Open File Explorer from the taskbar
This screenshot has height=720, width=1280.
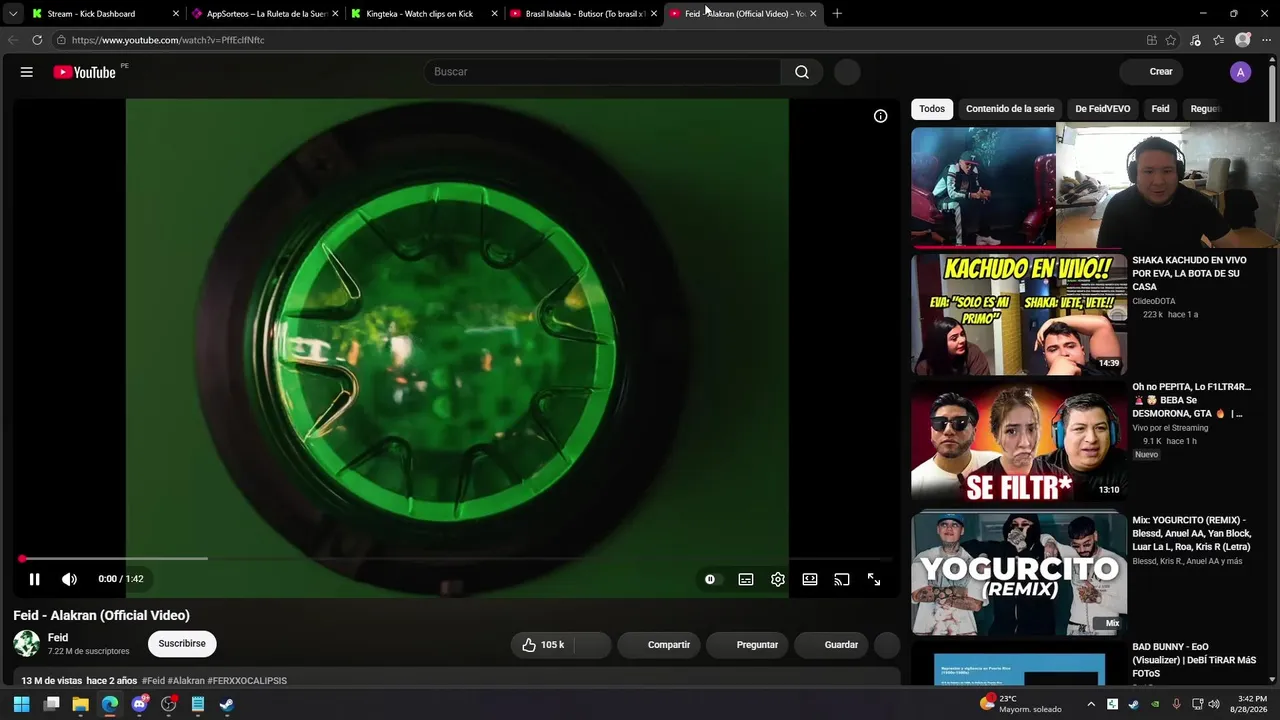coord(81,704)
